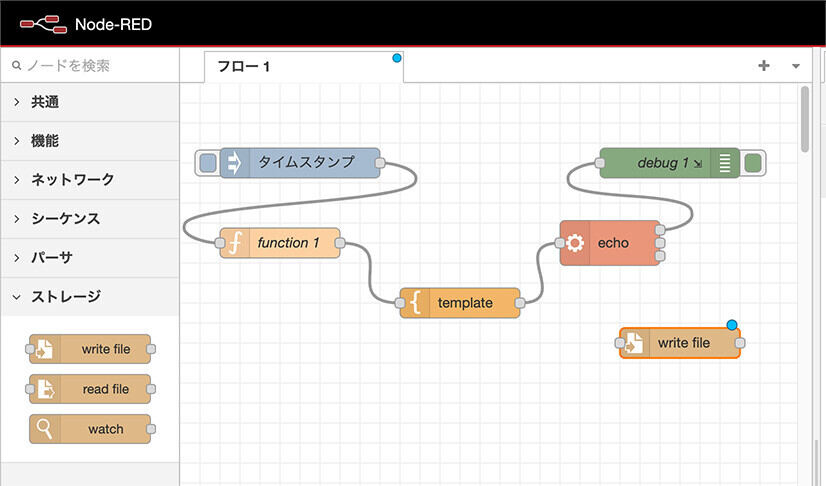Expand the シーケンス palette category

pos(90,219)
